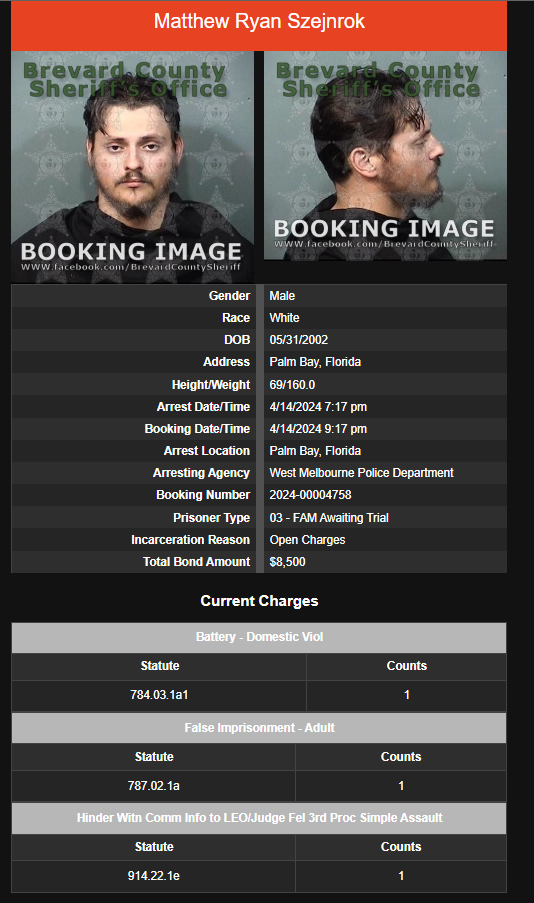Click 'Statute' column header under False Imprisonment

pyautogui.click(x=154, y=757)
